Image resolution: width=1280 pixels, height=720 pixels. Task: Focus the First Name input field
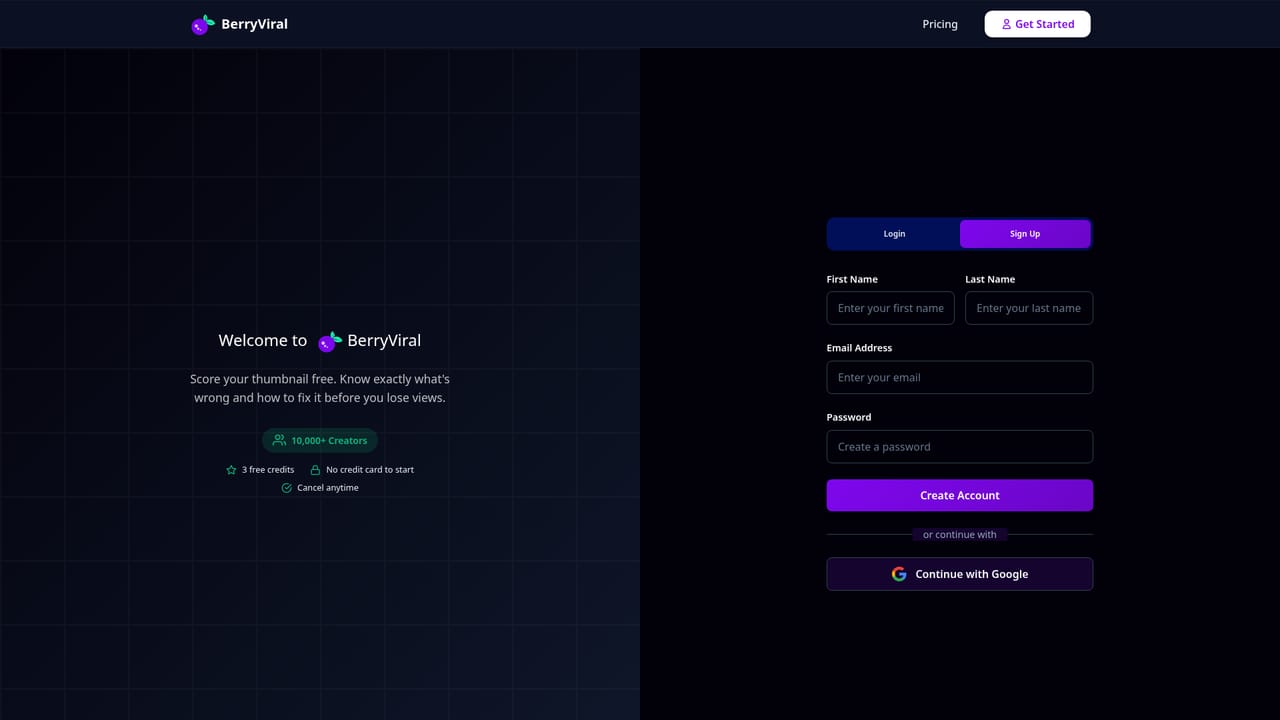tap(891, 308)
